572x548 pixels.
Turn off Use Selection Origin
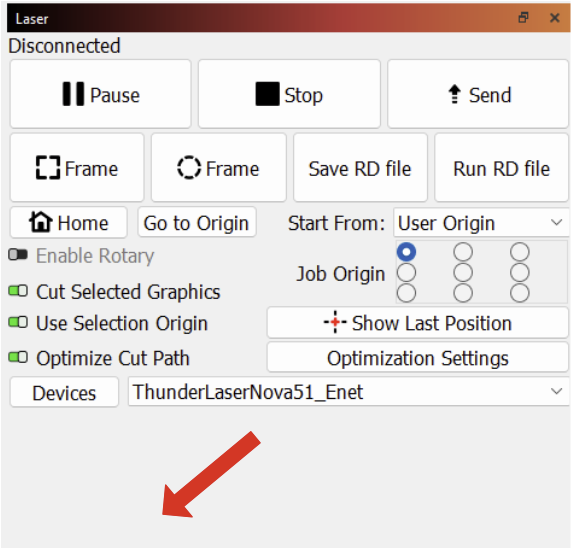tap(18, 323)
